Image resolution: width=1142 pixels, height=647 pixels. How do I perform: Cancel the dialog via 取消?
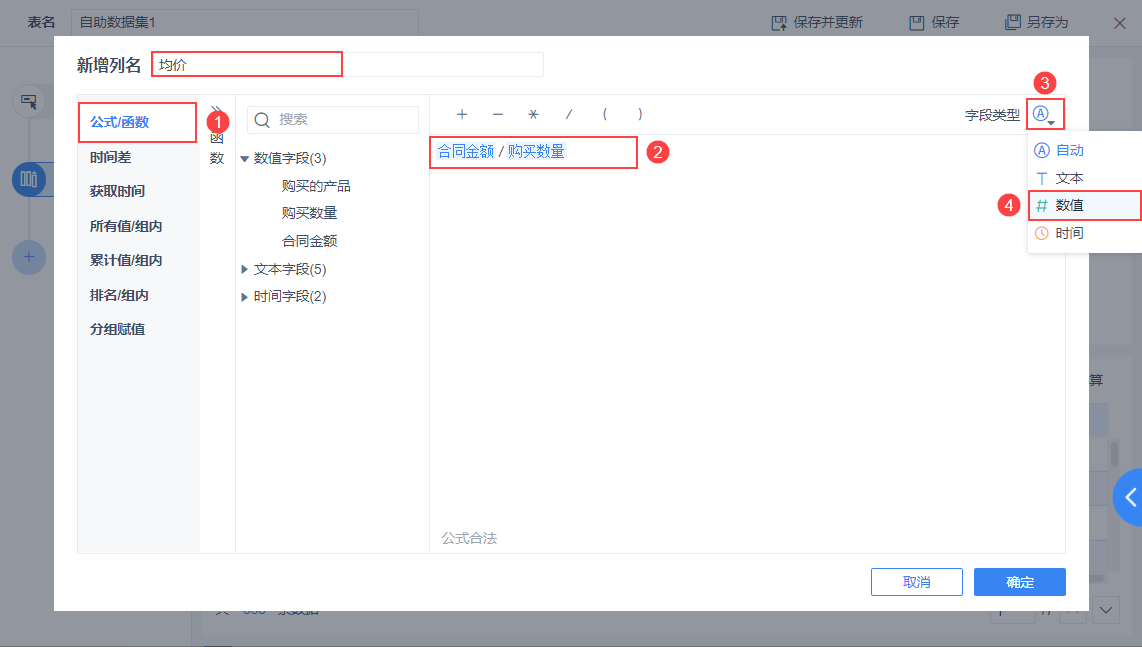pos(916,582)
